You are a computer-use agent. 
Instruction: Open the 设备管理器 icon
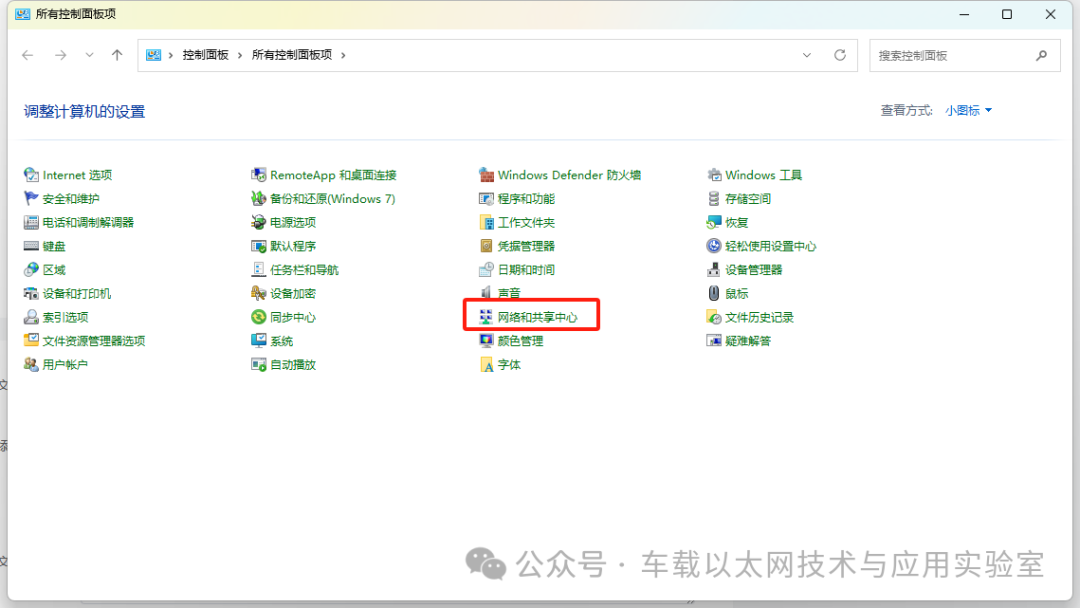pyautogui.click(x=714, y=269)
